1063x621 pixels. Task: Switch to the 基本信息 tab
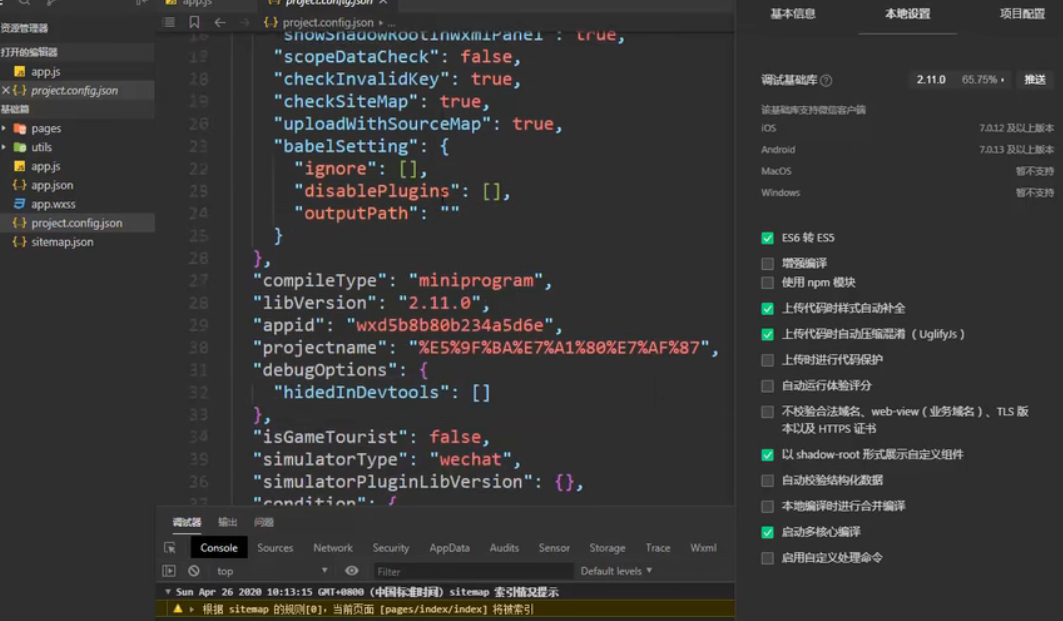tap(793, 14)
